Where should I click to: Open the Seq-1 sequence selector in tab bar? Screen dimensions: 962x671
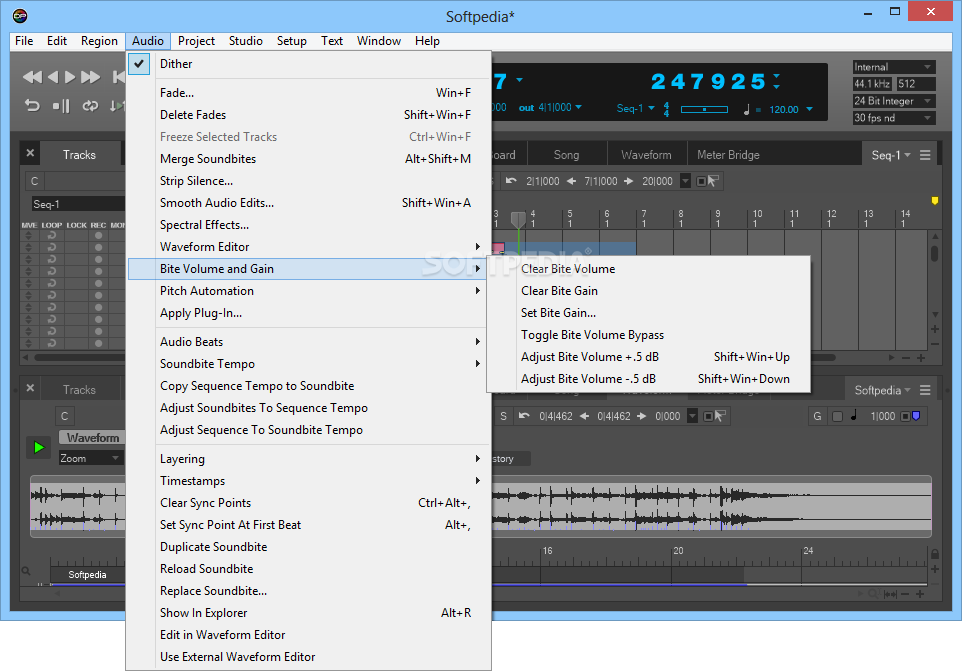click(x=891, y=155)
